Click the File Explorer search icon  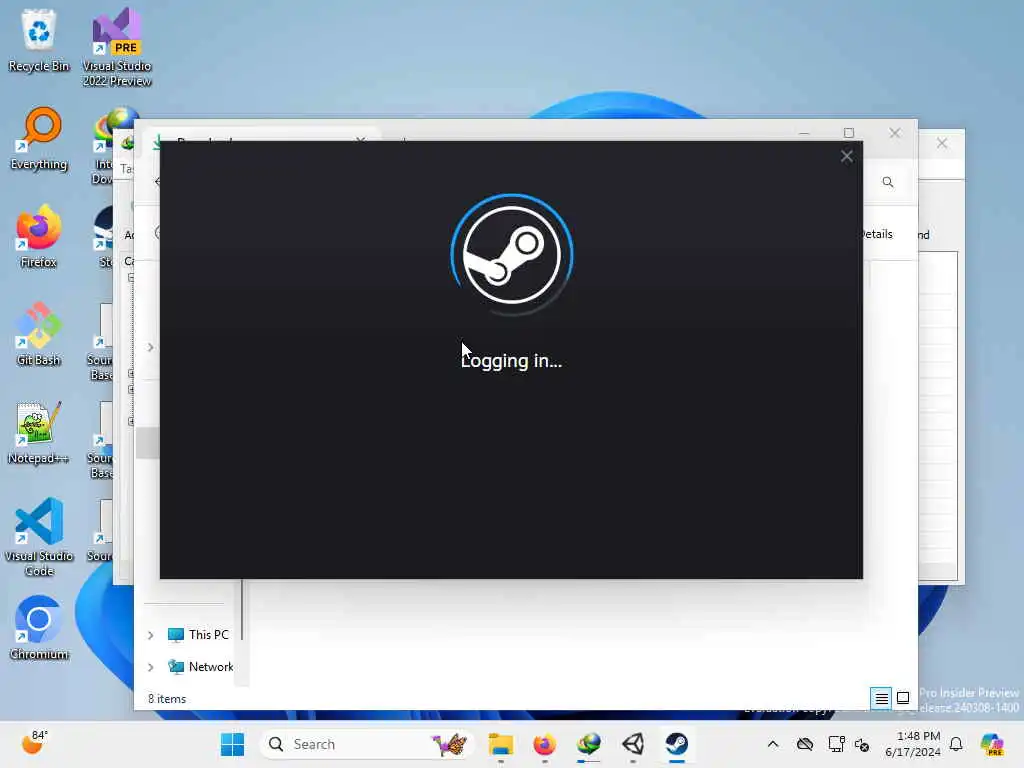(888, 182)
